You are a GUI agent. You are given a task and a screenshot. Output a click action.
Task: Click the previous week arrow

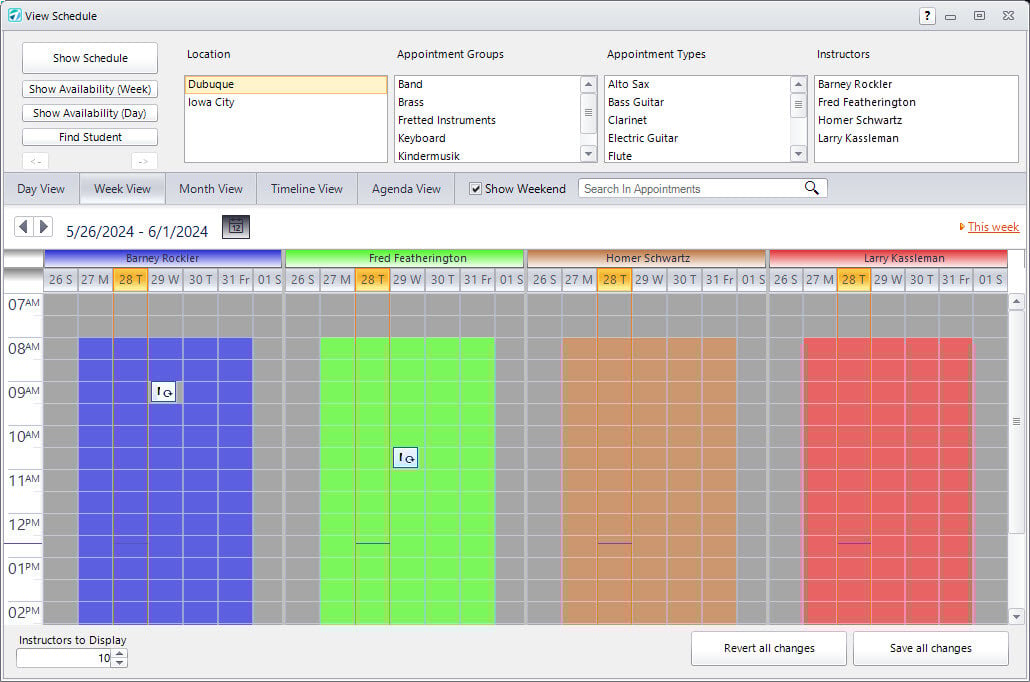[22, 227]
